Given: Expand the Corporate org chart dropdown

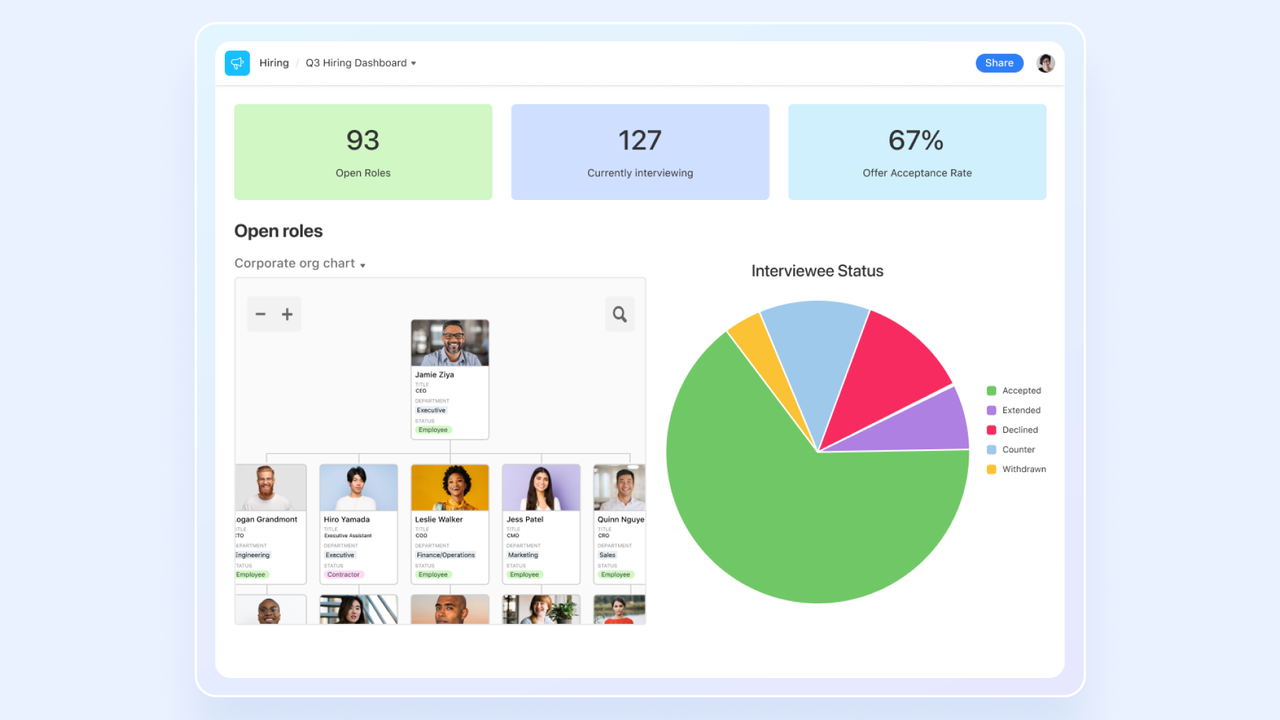Looking at the screenshot, I should point(300,264).
